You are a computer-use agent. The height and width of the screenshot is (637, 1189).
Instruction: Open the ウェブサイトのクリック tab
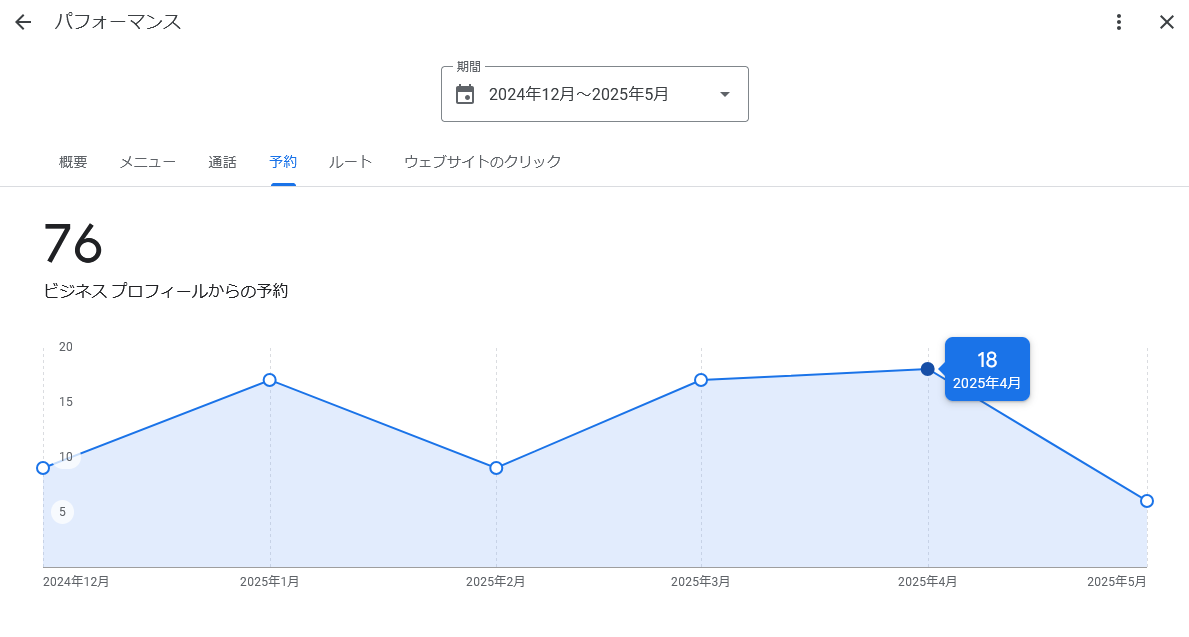(482, 162)
